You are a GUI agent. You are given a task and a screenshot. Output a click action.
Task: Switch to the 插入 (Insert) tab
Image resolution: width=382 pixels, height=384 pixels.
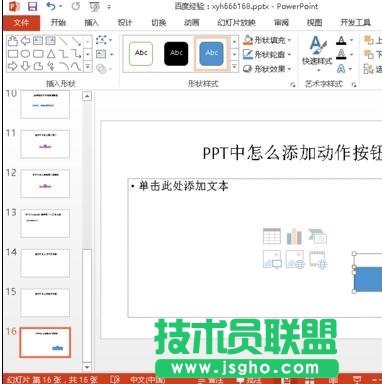point(91,23)
